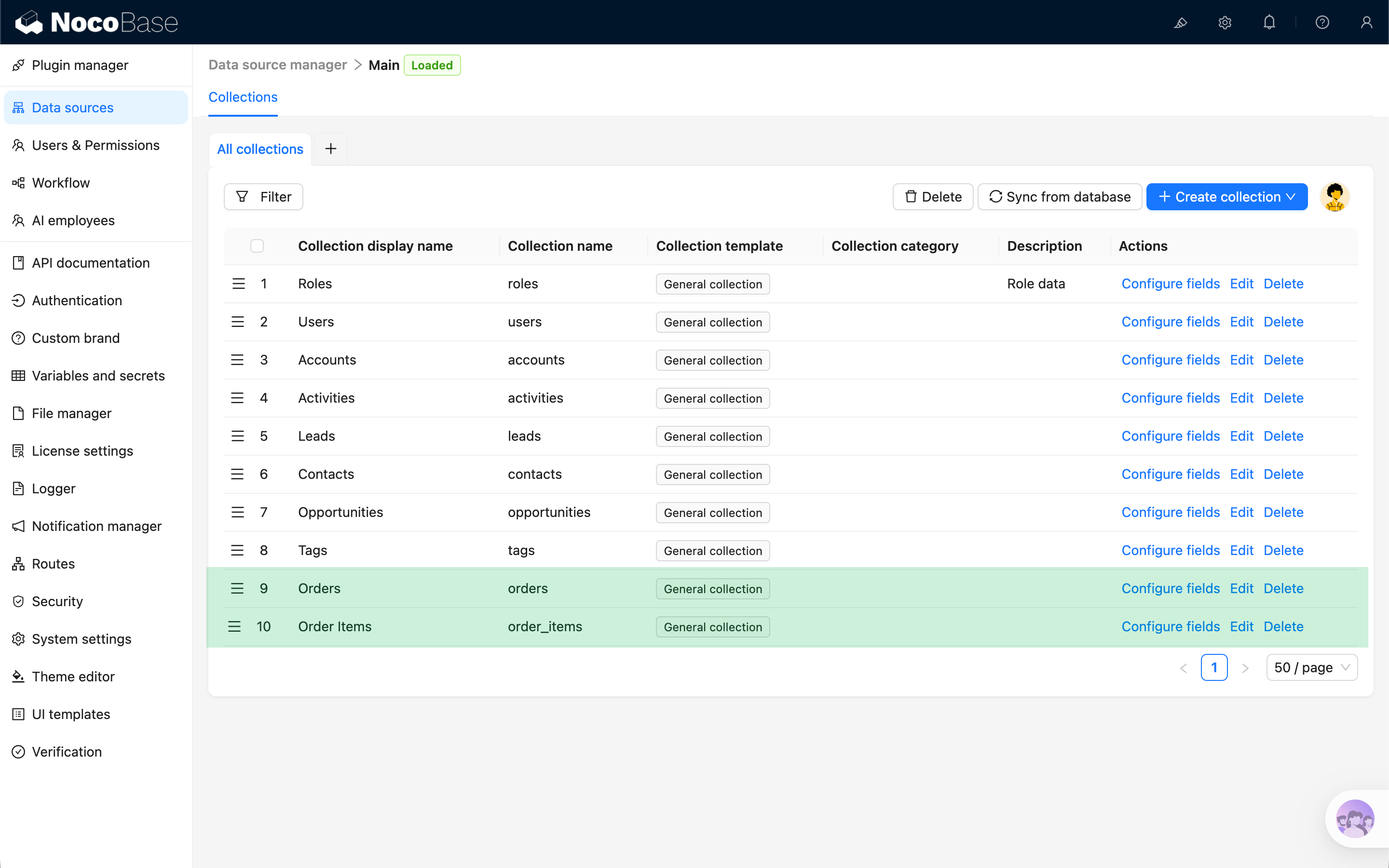1389x868 pixels.
Task: Click the Loaded status badge next to Main
Action: (432, 65)
